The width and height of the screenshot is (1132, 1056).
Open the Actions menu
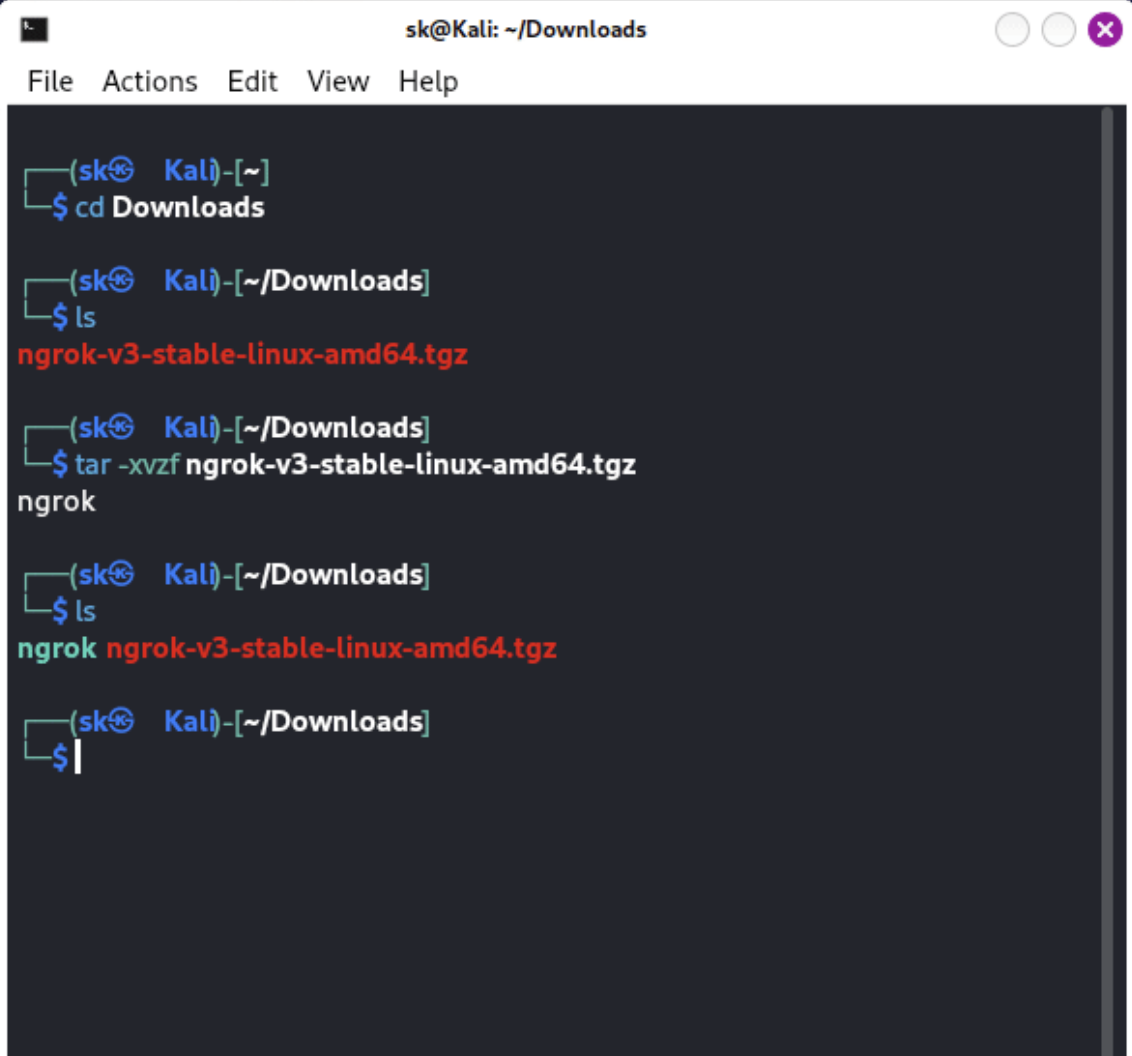click(x=150, y=81)
